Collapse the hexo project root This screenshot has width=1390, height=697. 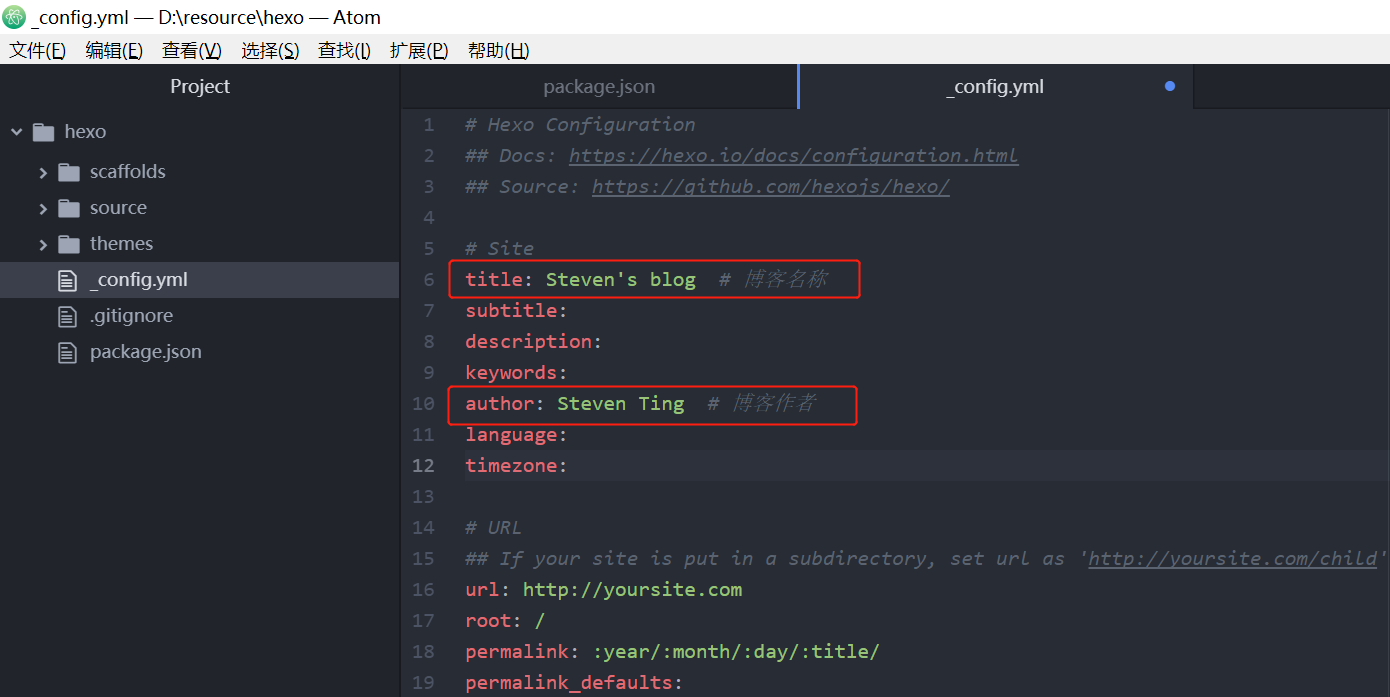(17, 132)
